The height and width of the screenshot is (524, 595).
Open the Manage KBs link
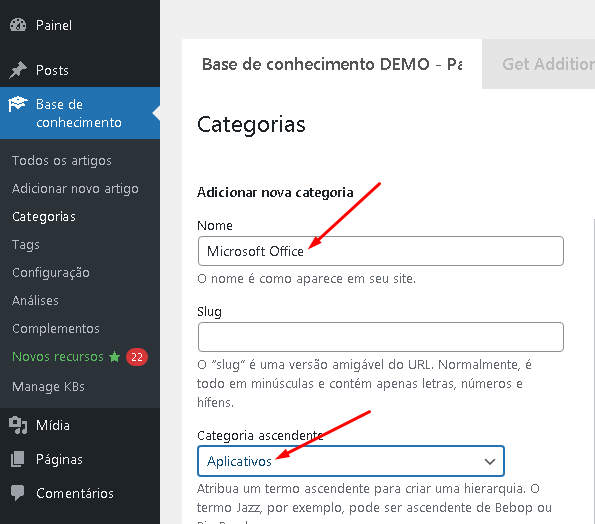(48, 387)
